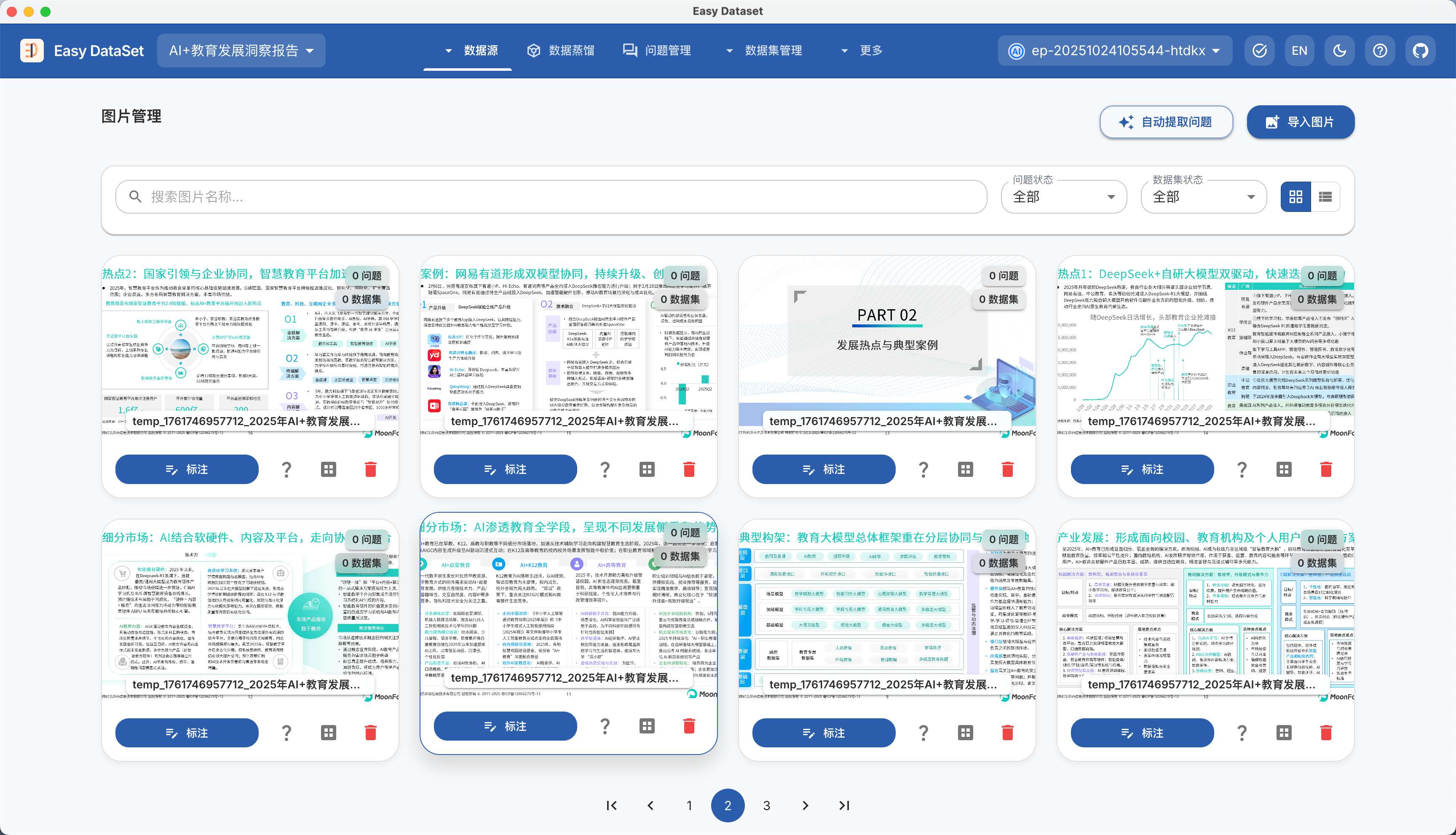Viewport: 1456px width, 835px height.
Task: Go to page 3
Action: (766, 806)
